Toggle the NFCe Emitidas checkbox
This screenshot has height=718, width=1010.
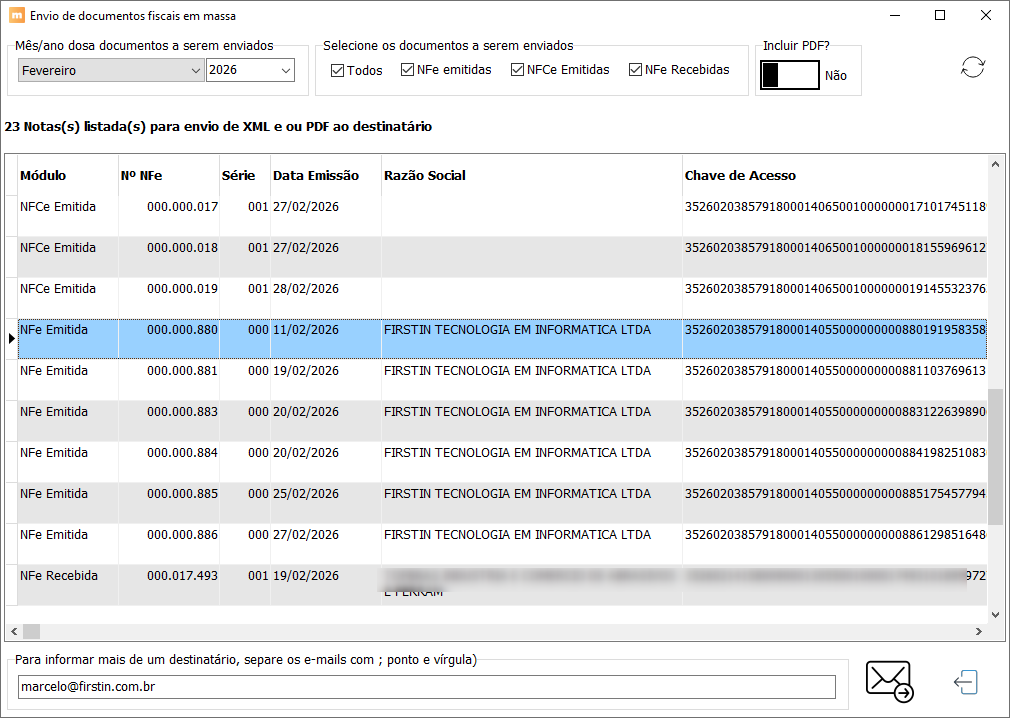coord(518,70)
